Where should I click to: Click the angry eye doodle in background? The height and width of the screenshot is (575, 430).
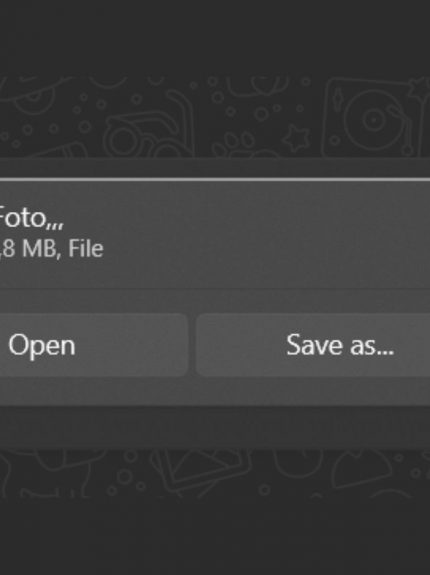point(35,95)
